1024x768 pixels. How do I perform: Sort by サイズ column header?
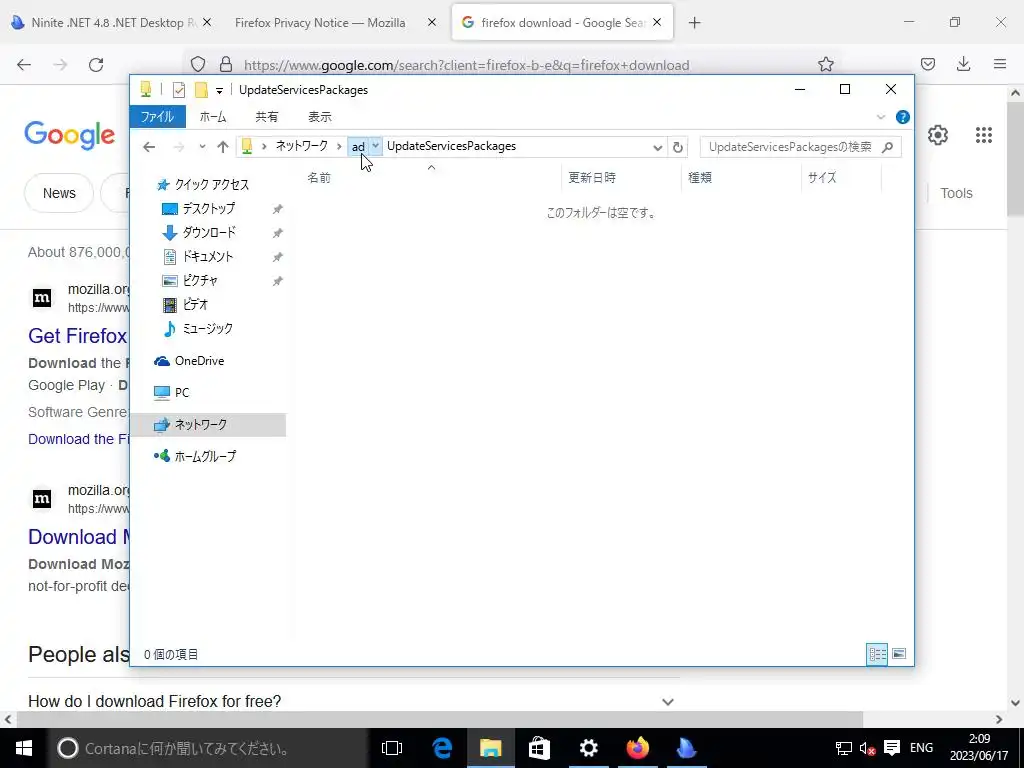click(841, 178)
